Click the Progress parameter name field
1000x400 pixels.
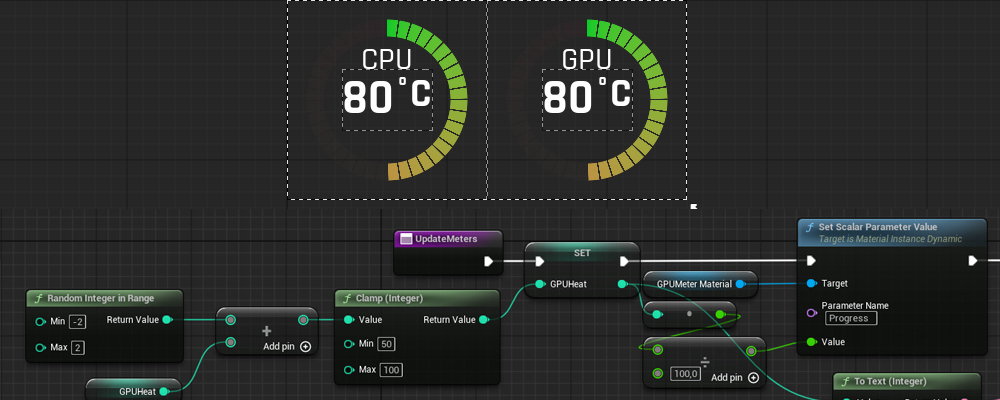pyautogui.click(x=851, y=318)
